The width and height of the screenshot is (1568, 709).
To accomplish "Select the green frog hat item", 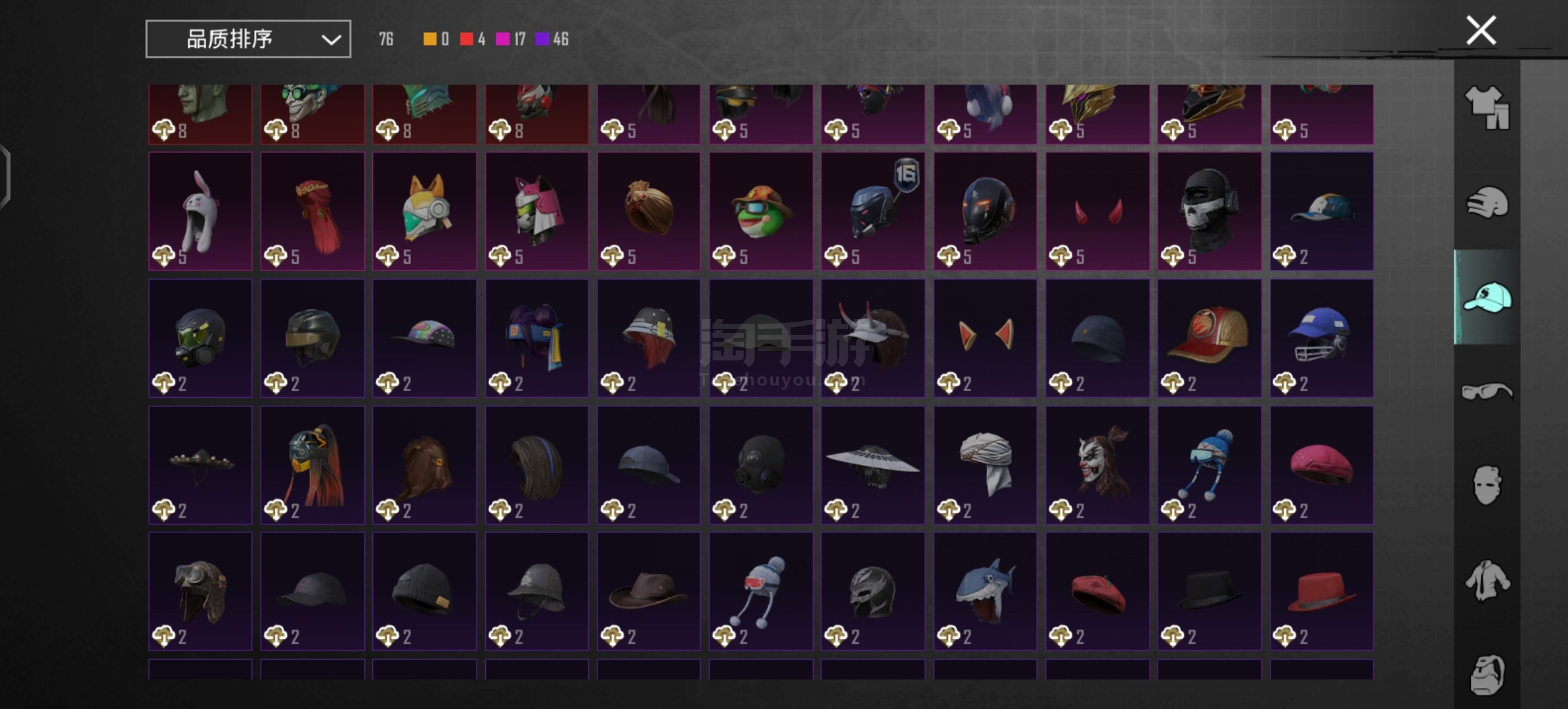I will pyautogui.click(x=760, y=211).
